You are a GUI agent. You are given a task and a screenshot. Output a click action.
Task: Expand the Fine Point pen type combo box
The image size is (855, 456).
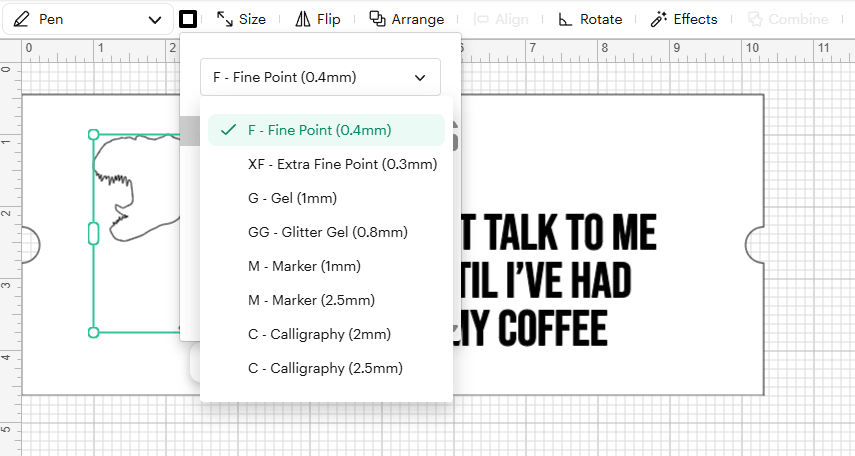(320, 77)
